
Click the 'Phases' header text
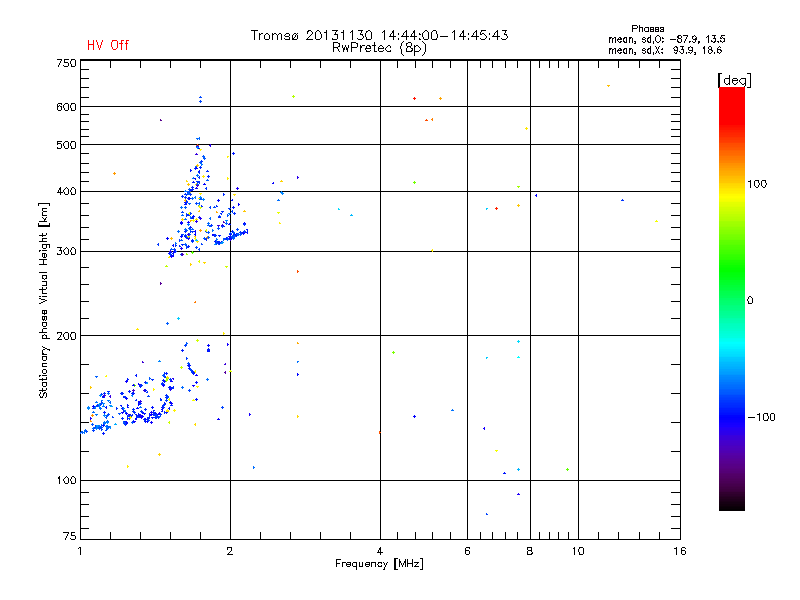pos(647,29)
